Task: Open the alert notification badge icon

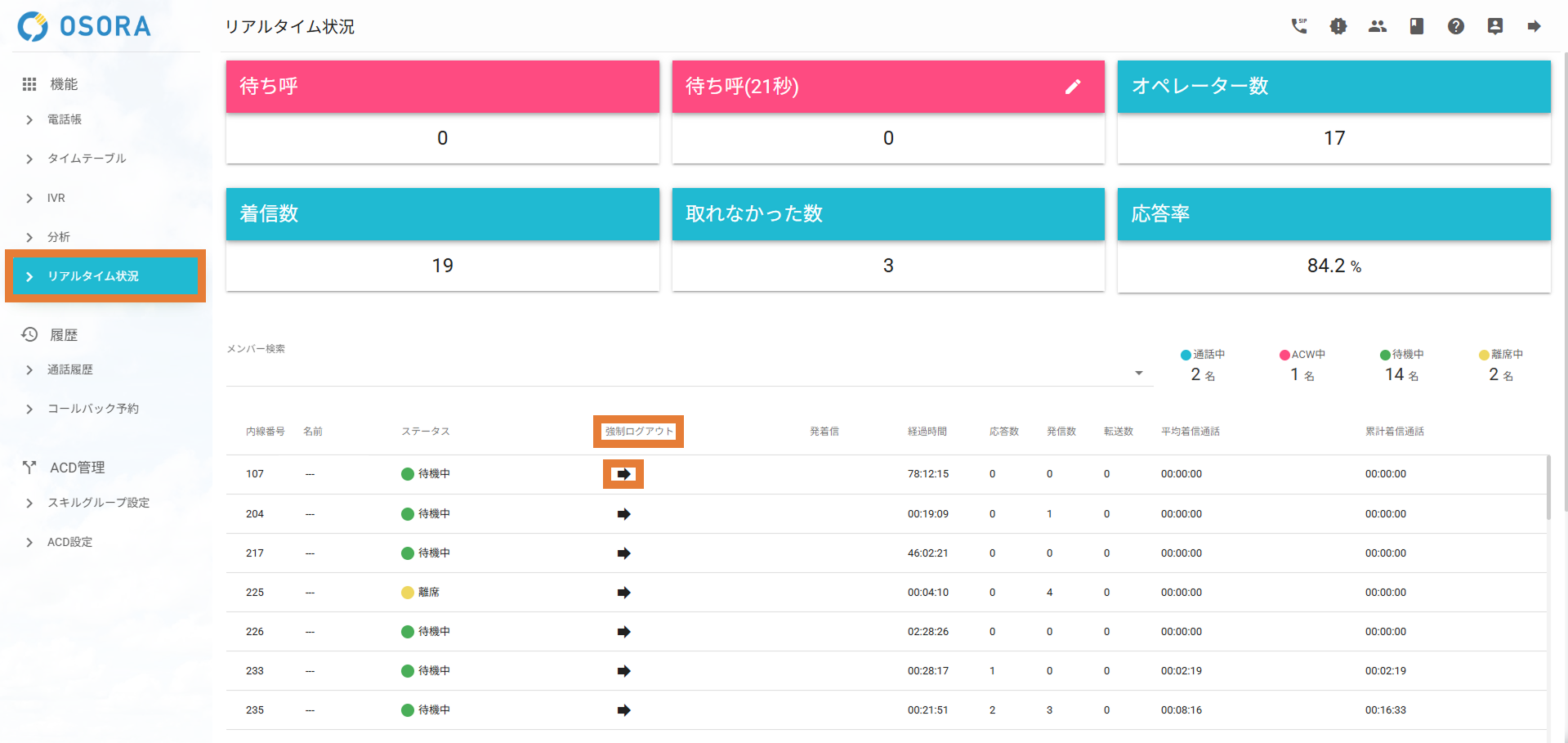Action: point(1338,26)
